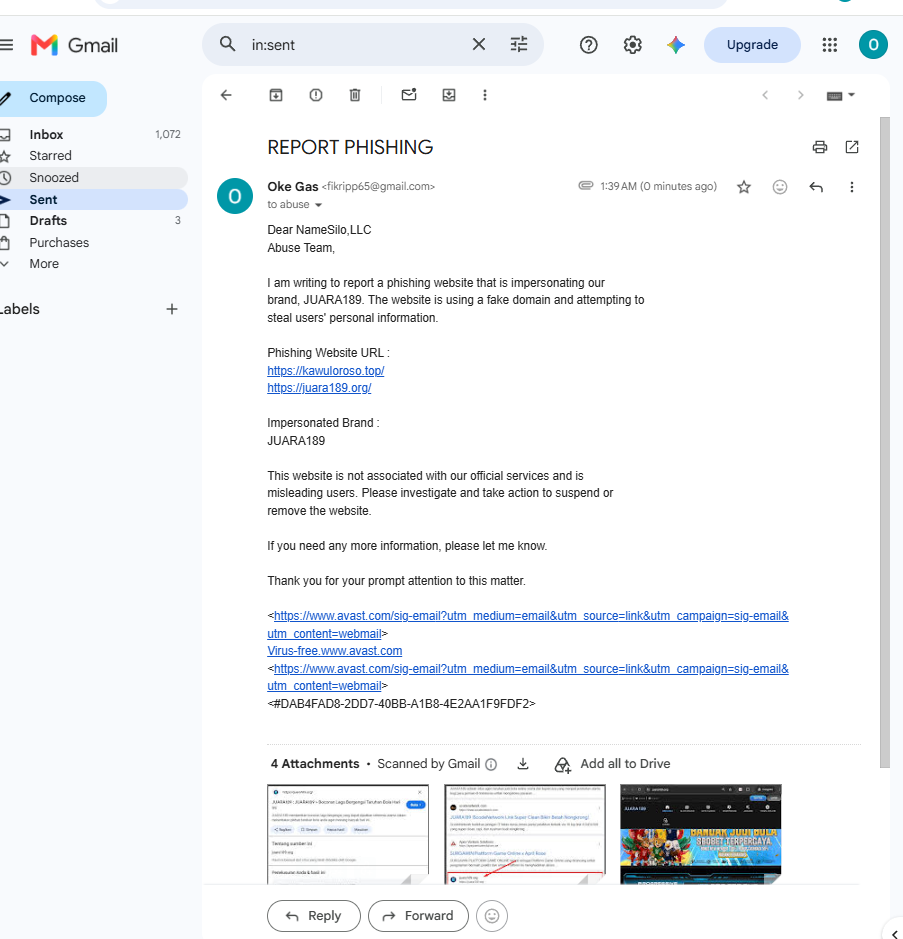This screenshot has height=939, width=903.
Task: Click sender address fikripp65@gmail.com
Action: [x=378, y=187]
